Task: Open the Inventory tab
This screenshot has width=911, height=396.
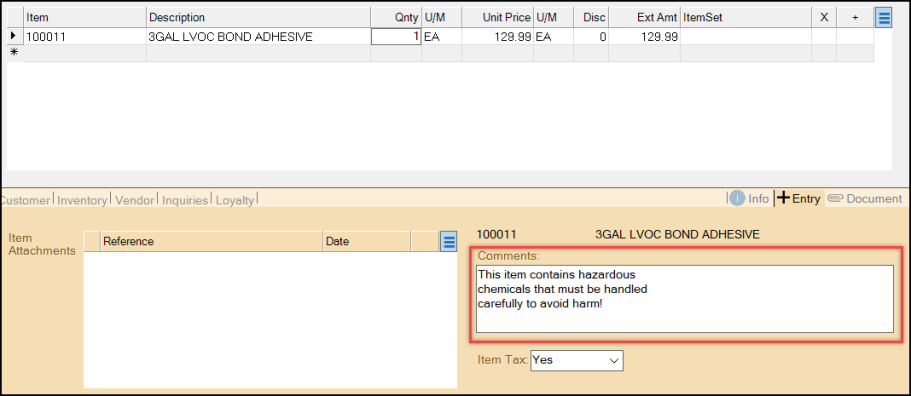Action: 82,200
